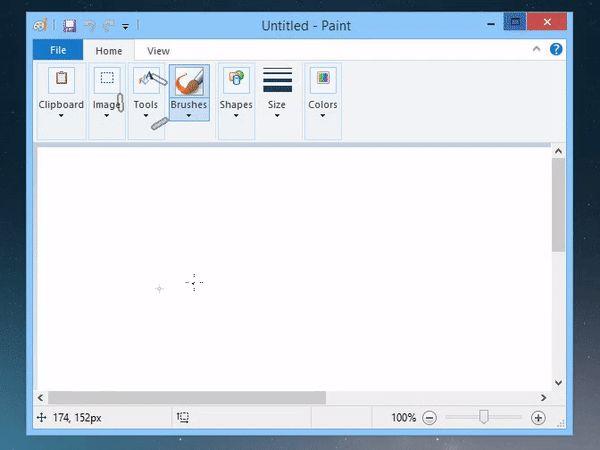Click the vertical scrollbar up arrow
The image size is (600, 450).
coord(558,152)
